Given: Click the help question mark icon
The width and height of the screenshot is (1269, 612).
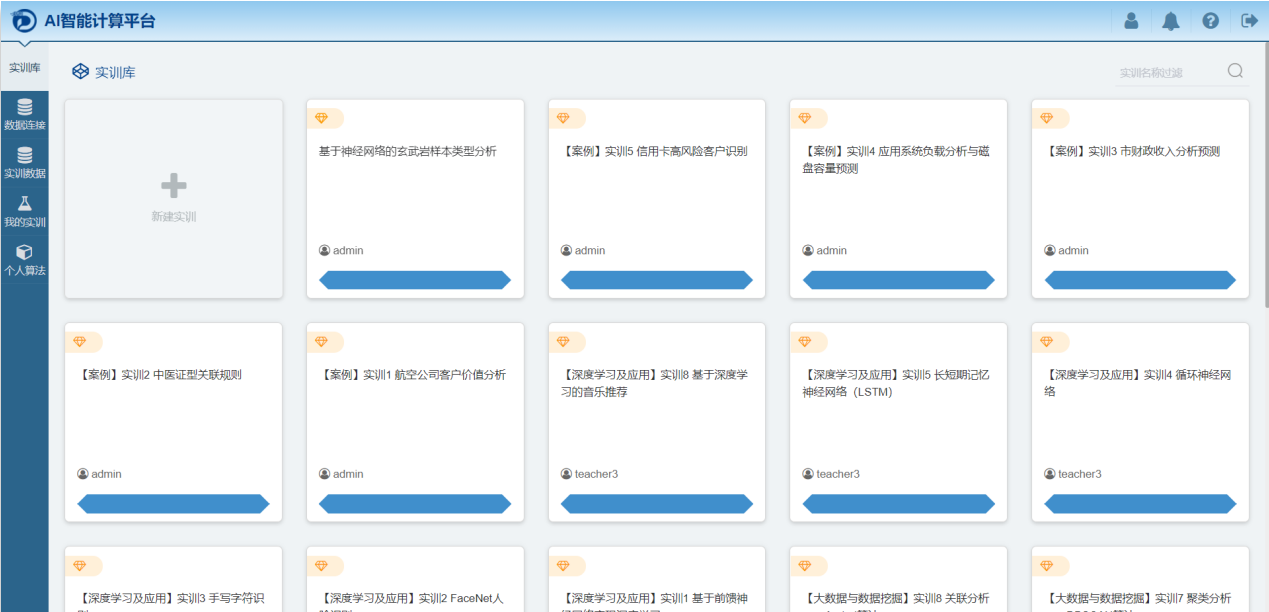Looking at the screenshot, I should (1210, 21).
